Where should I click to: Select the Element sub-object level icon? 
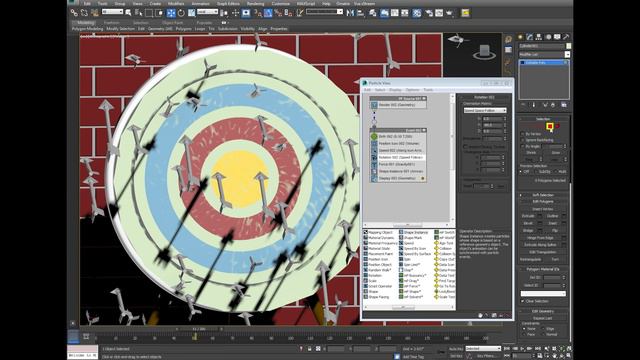[558, 127]
